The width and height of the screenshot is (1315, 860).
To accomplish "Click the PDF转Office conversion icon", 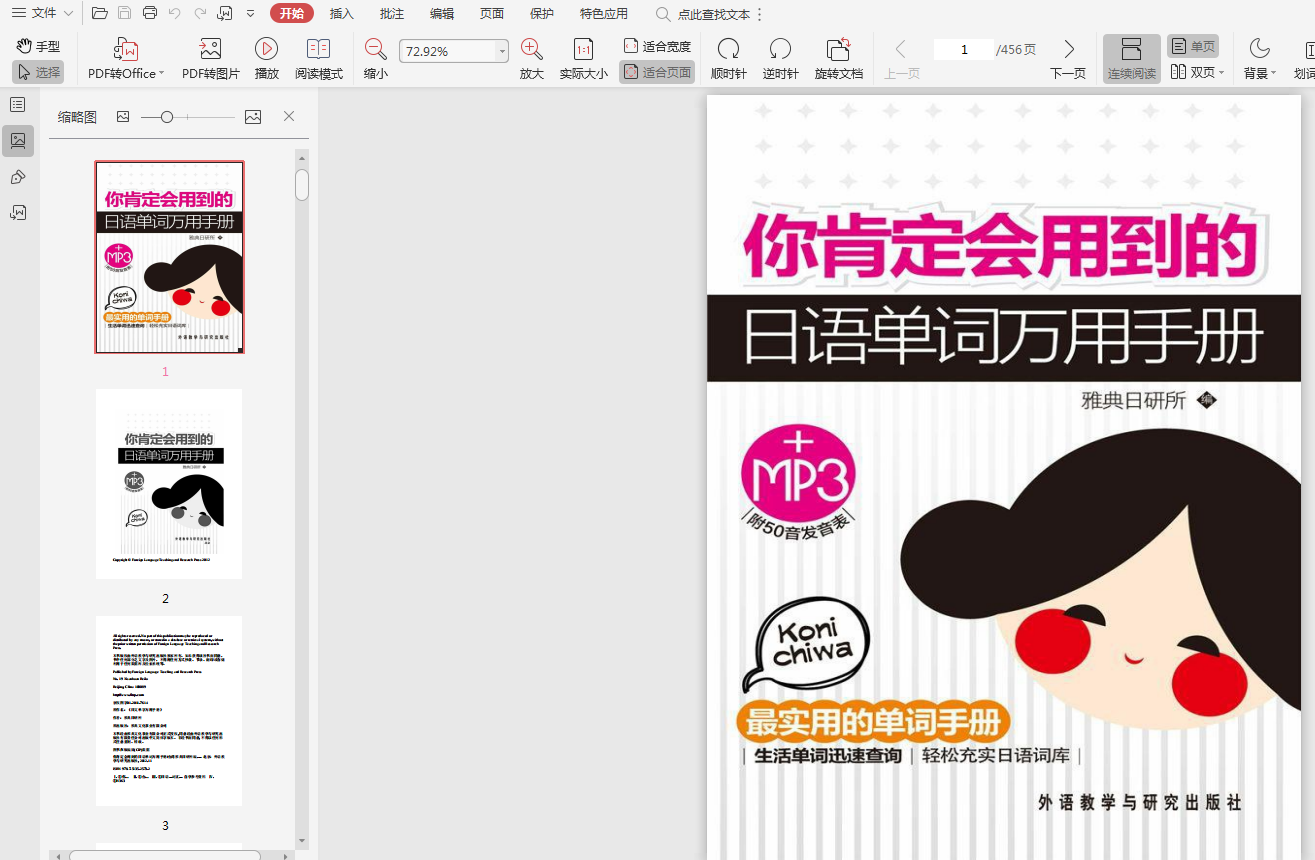I will click(126, 50).
